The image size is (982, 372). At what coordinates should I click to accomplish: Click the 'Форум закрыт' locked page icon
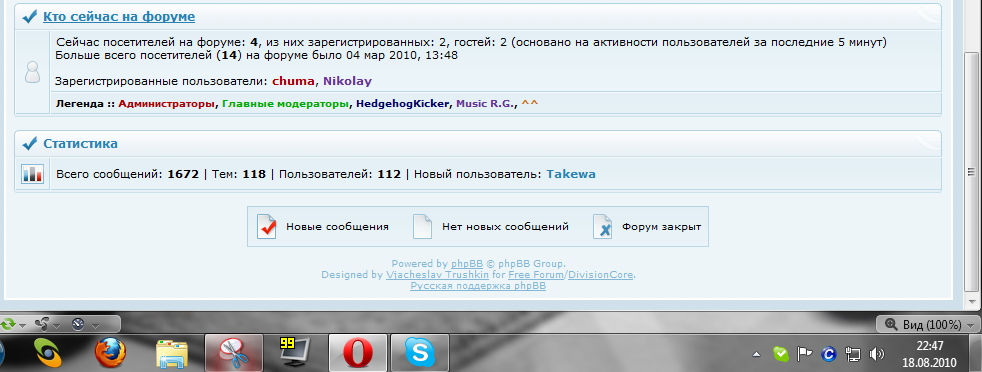click(x=602, y=226)
